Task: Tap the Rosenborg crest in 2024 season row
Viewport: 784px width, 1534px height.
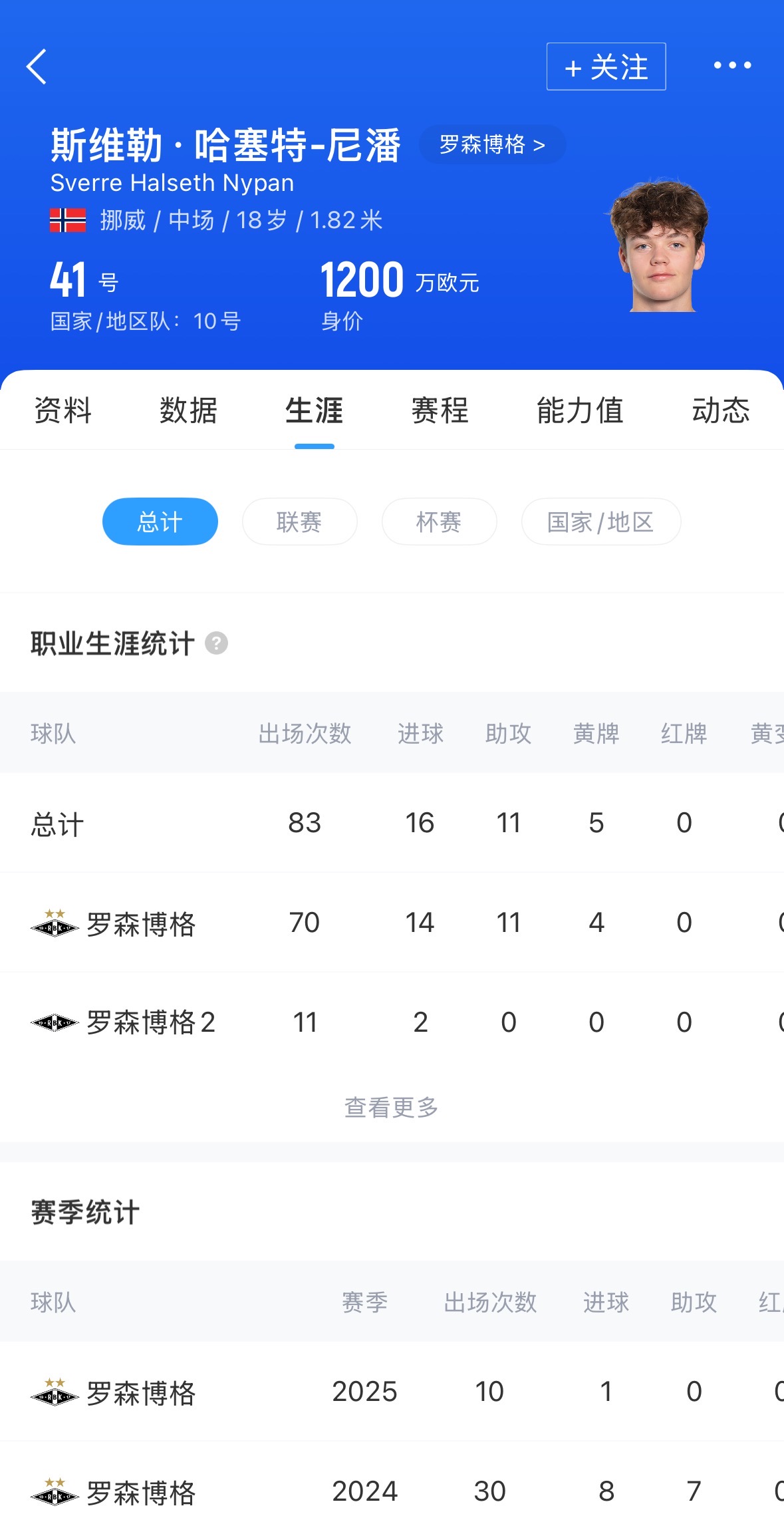Action: pyautogui.click(x=55, y=1491)
